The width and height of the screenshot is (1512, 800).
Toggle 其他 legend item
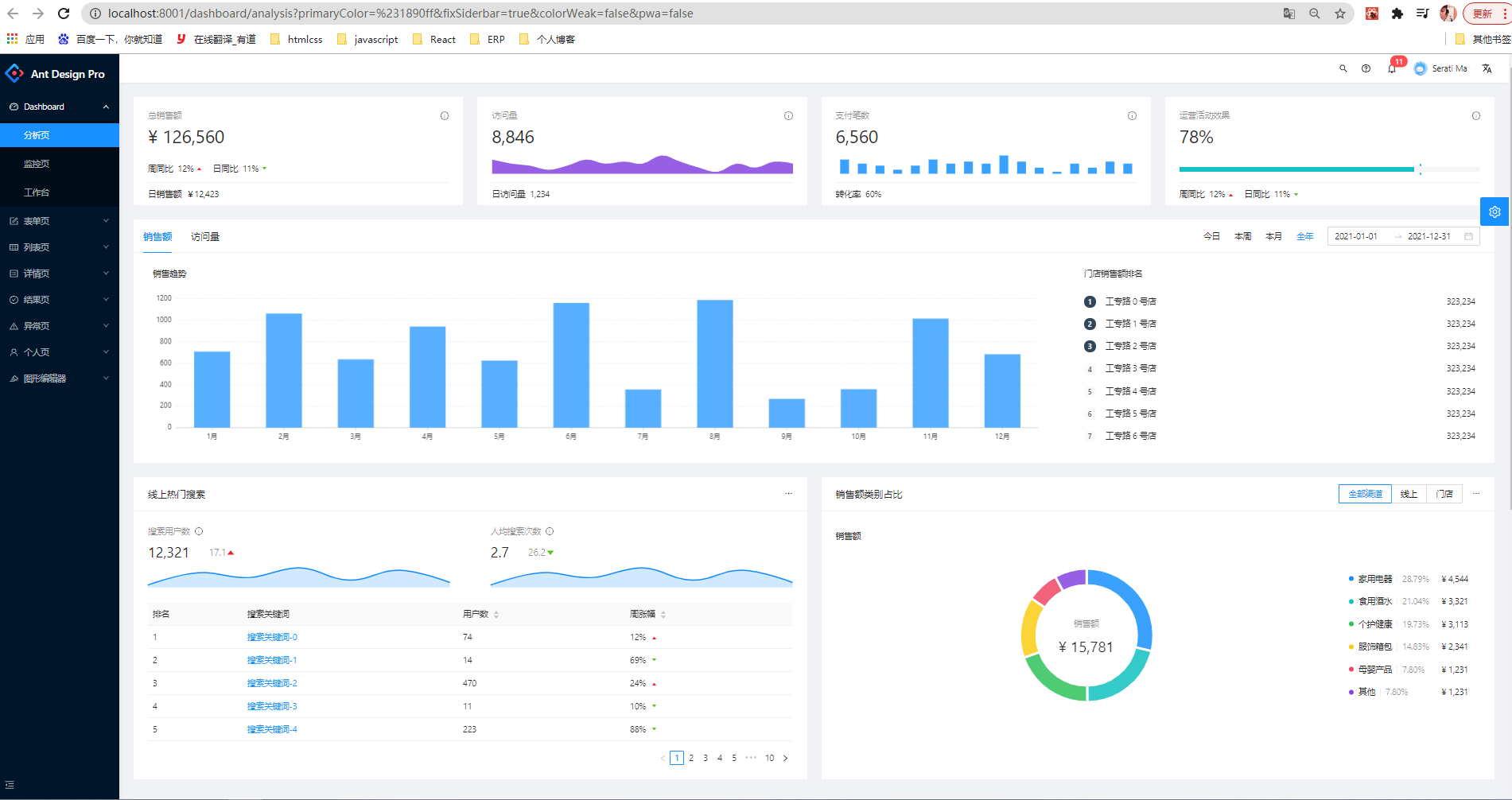[1409, 692]
